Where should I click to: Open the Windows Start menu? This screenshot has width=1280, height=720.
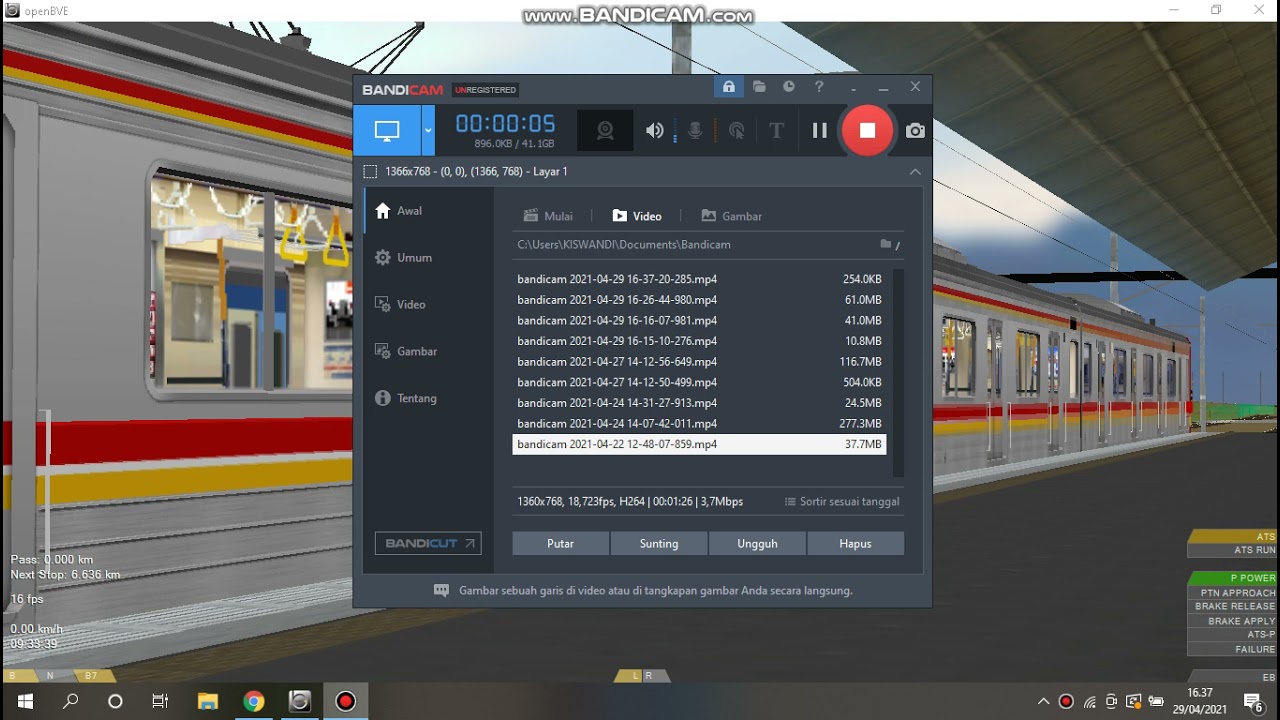tap(24, 701)
